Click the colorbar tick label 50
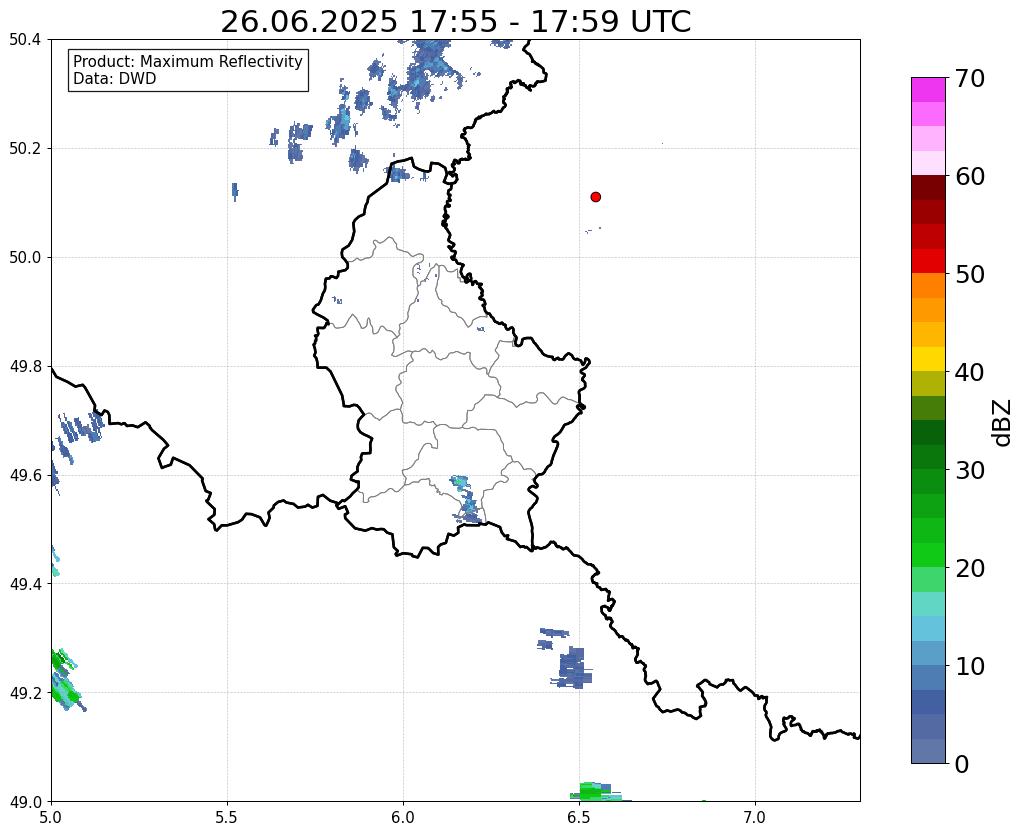Viewport: 1023px width, 834px height. (970, 274)
